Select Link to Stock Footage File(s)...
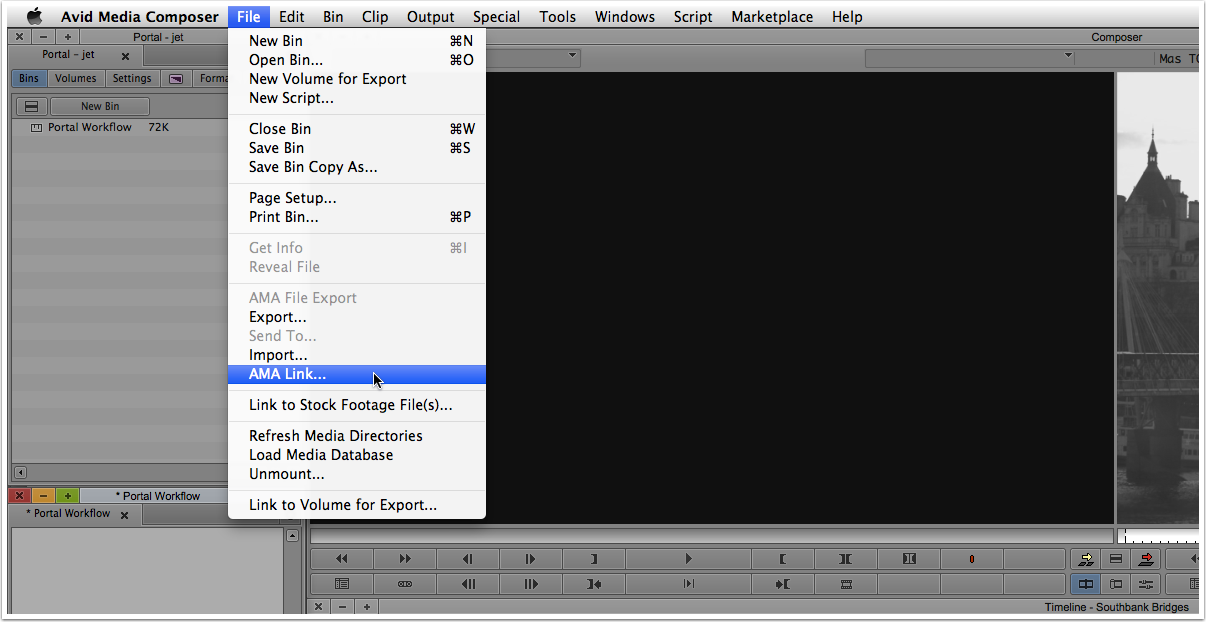The width and height of the screenshot is (1206, 622). coord(357,405)
